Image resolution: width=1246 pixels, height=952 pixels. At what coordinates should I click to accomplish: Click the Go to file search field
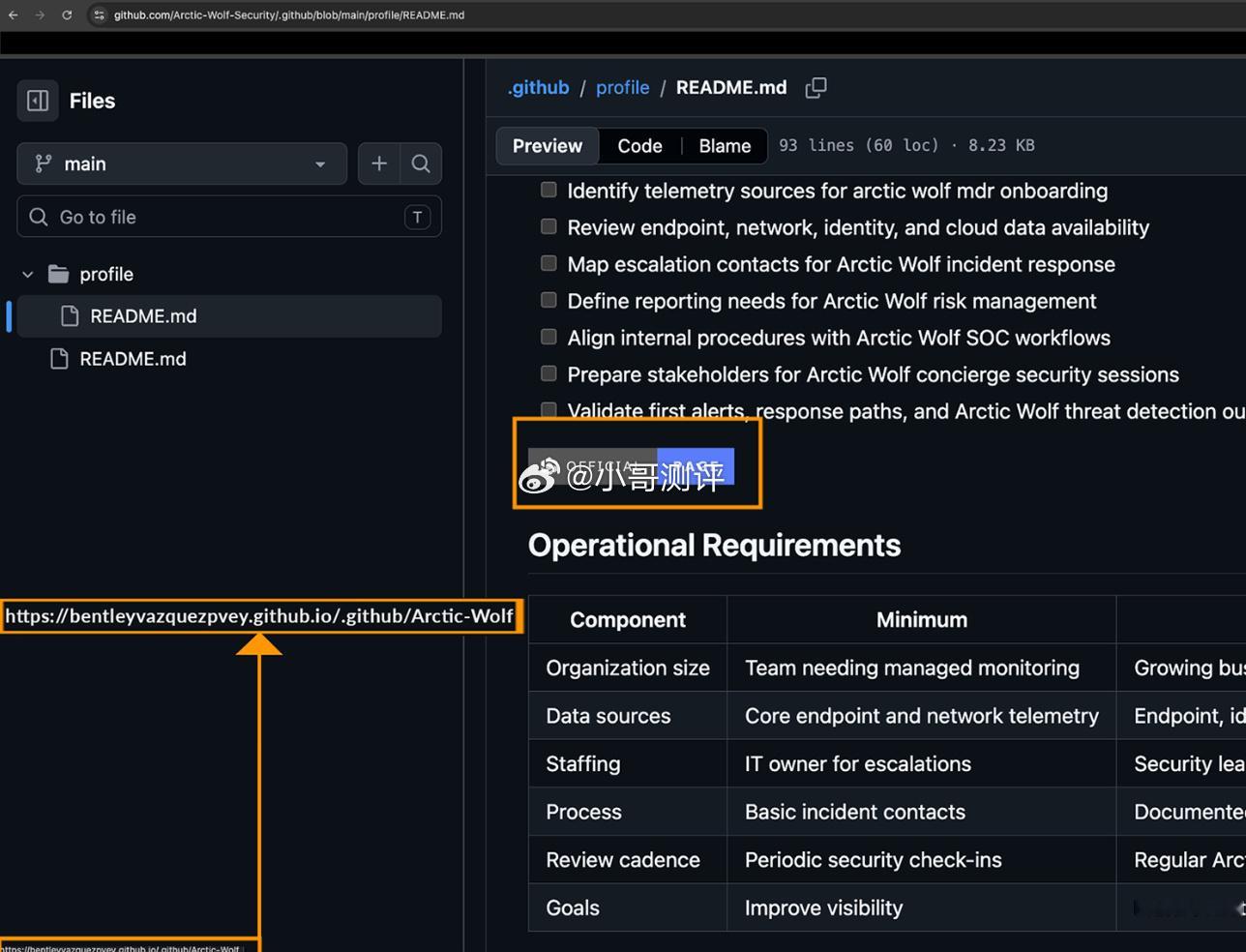pos(229,217)
